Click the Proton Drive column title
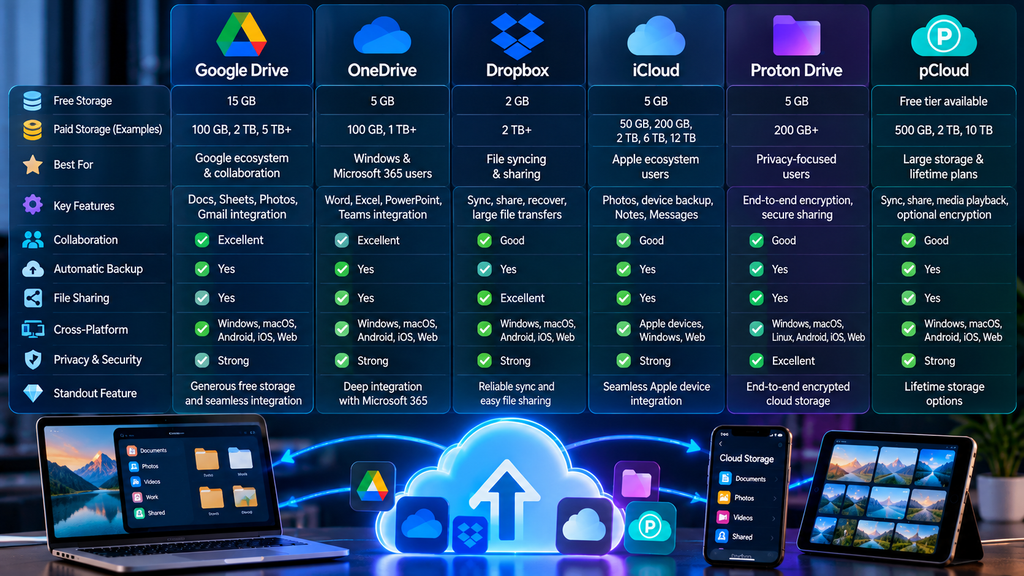Screen dimensions: 1024x576 point(796,70)
